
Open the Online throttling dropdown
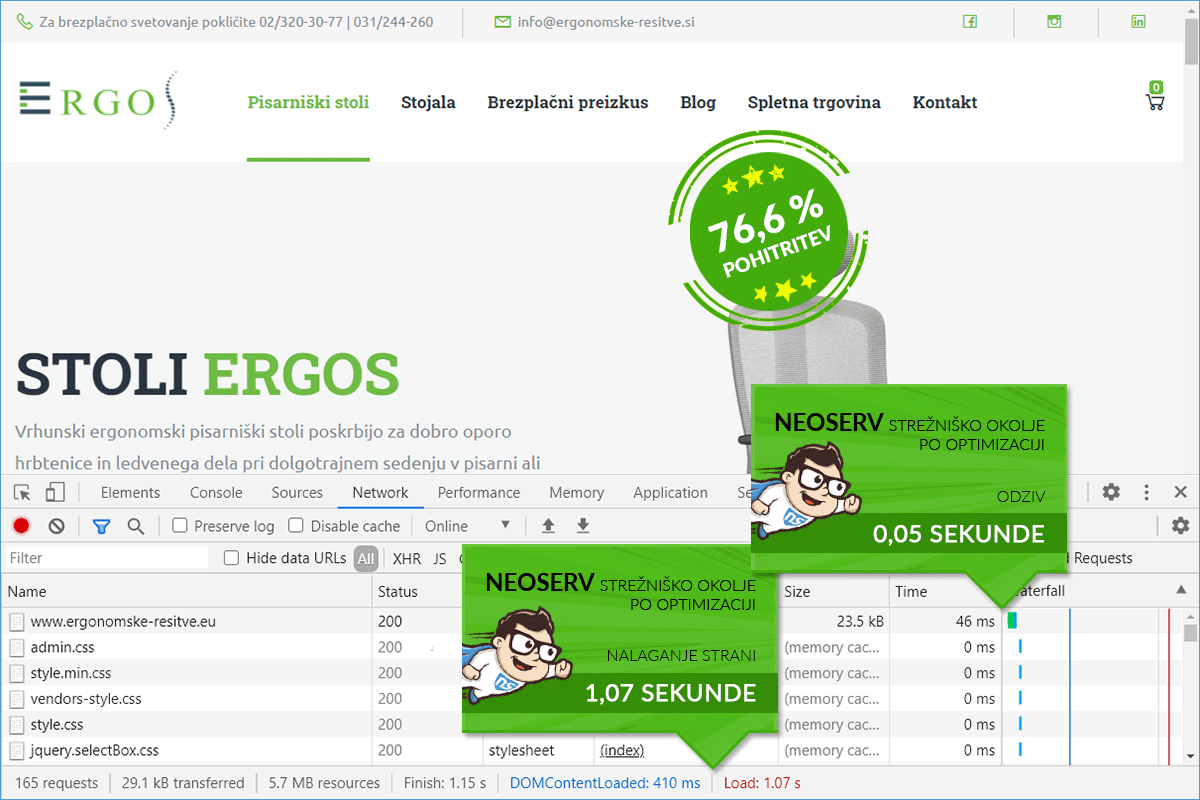point(467,526)
